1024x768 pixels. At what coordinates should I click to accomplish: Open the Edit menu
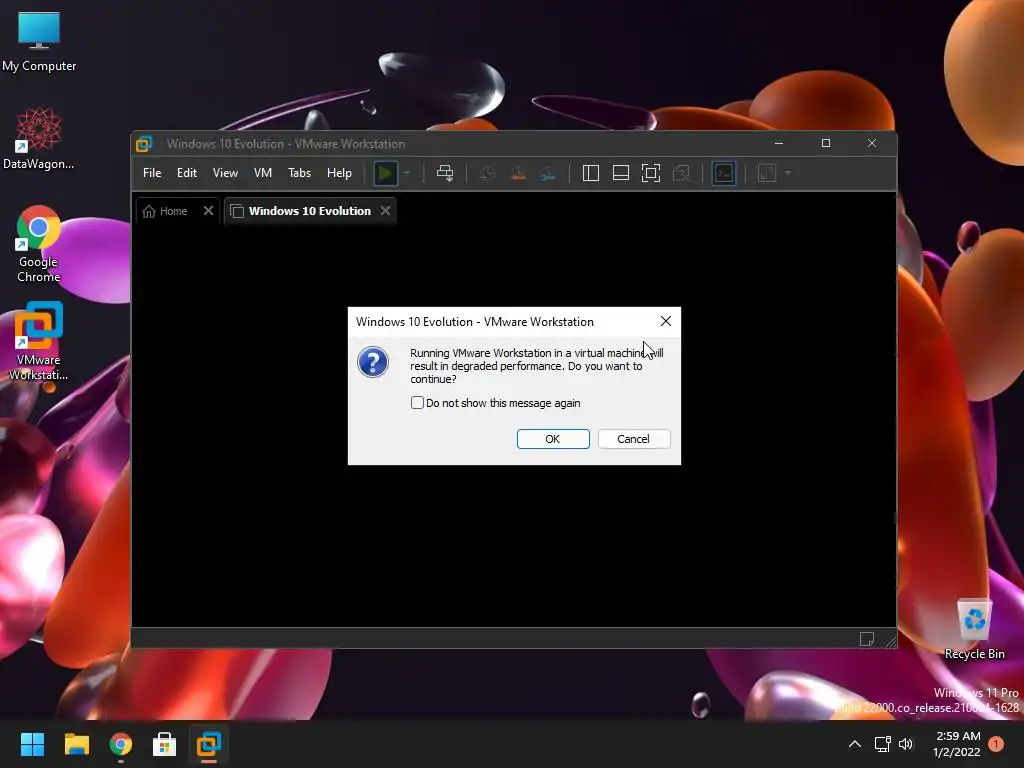(x=187, y=173)
